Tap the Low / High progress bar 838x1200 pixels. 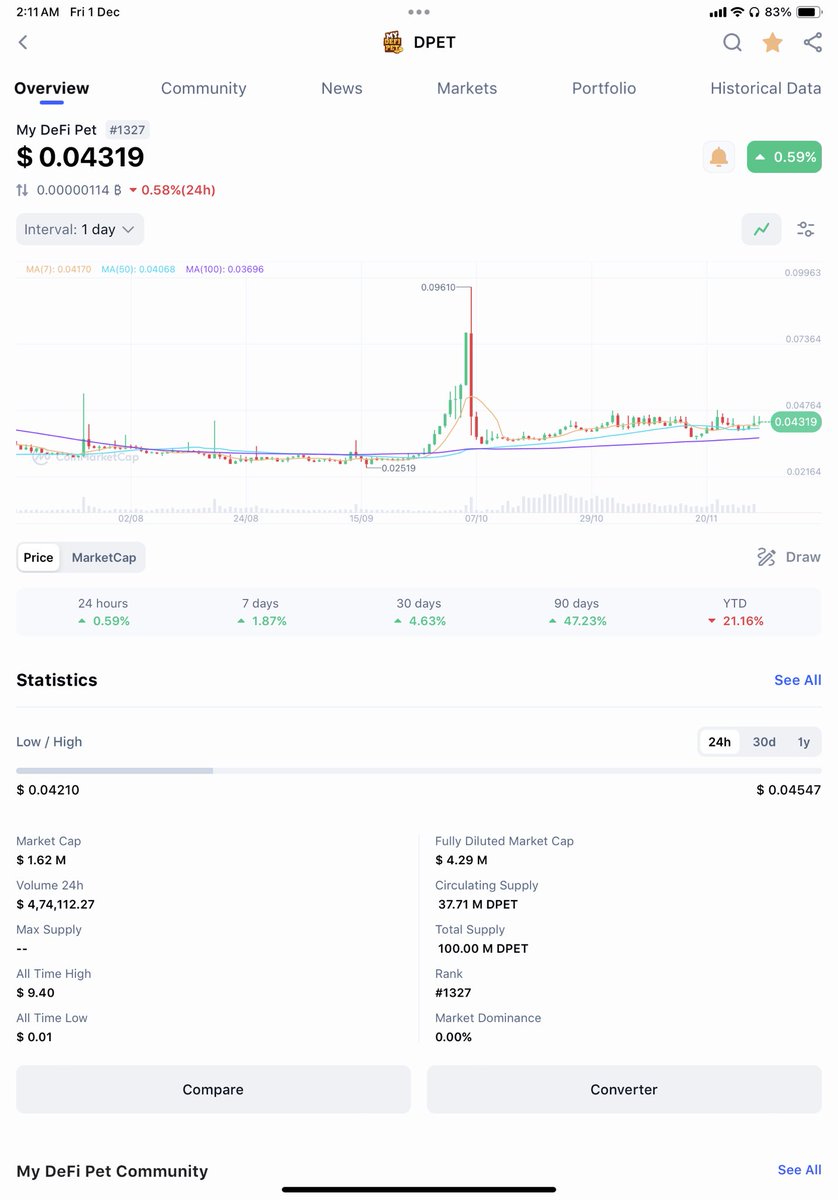pyautogui.click(x=419, y=771)
